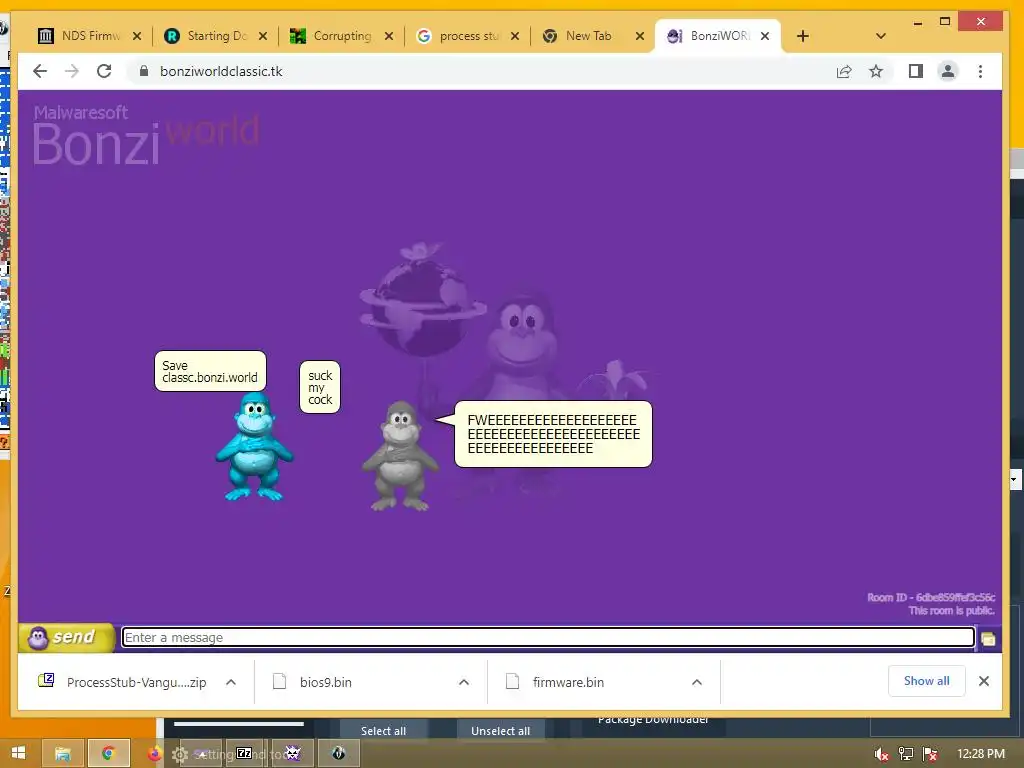This screenshot has height=768, width=1024.
Task: Click the gray Bonzi character
Action: (x=400, y=456)
